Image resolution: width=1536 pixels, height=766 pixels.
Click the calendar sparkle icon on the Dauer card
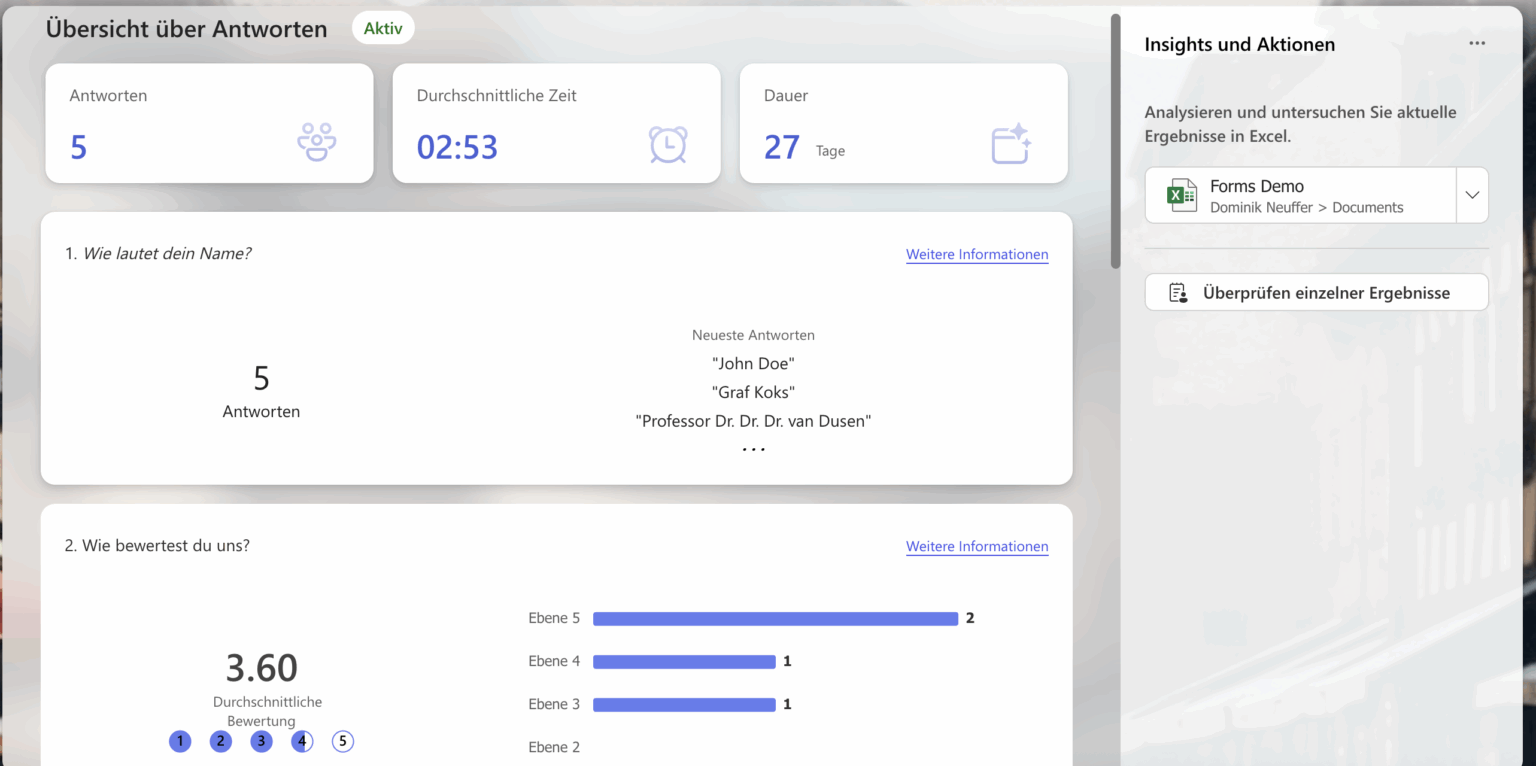1010,144
